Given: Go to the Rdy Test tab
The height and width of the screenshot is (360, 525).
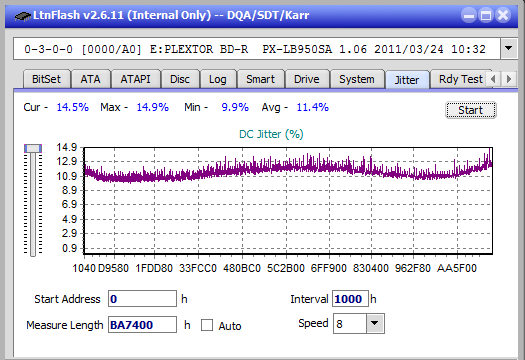Looking at the screenshot, I should (x=461, y=79).
